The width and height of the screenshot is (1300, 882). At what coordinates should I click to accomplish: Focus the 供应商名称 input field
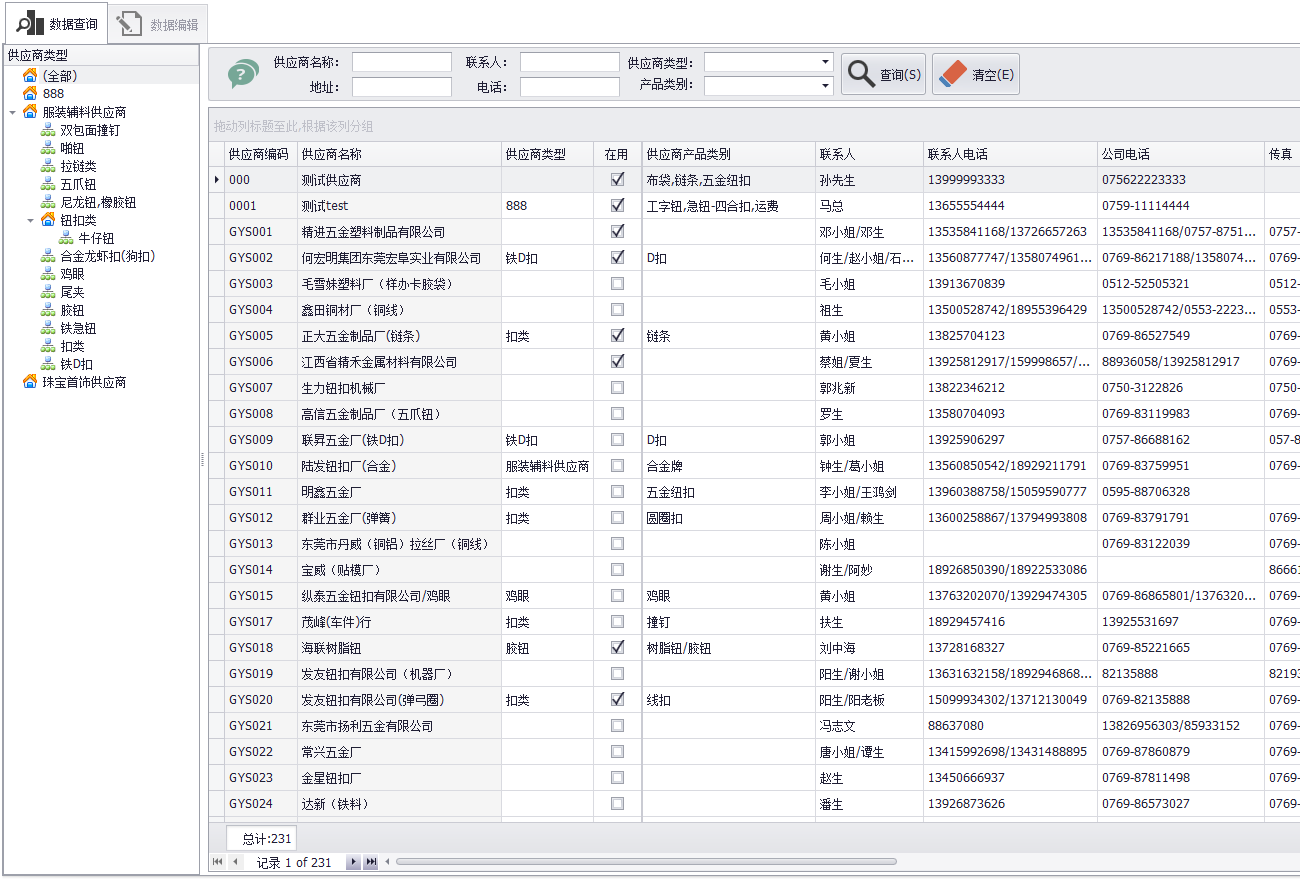(401, 62)
